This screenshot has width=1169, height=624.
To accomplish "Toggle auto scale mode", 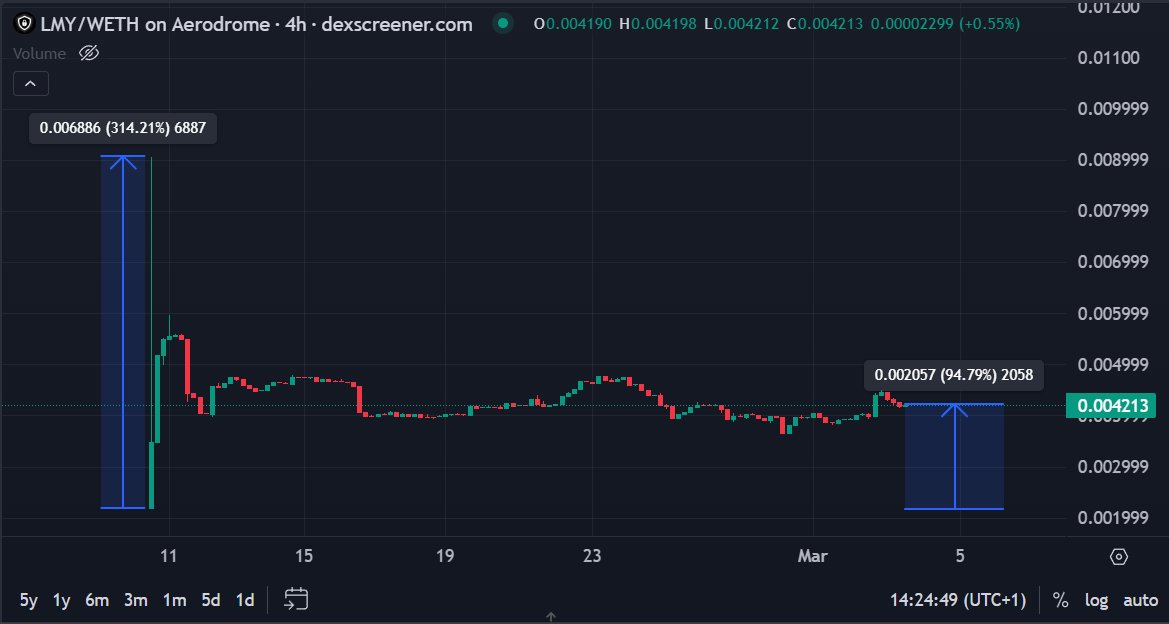I will click(1140, 599).
